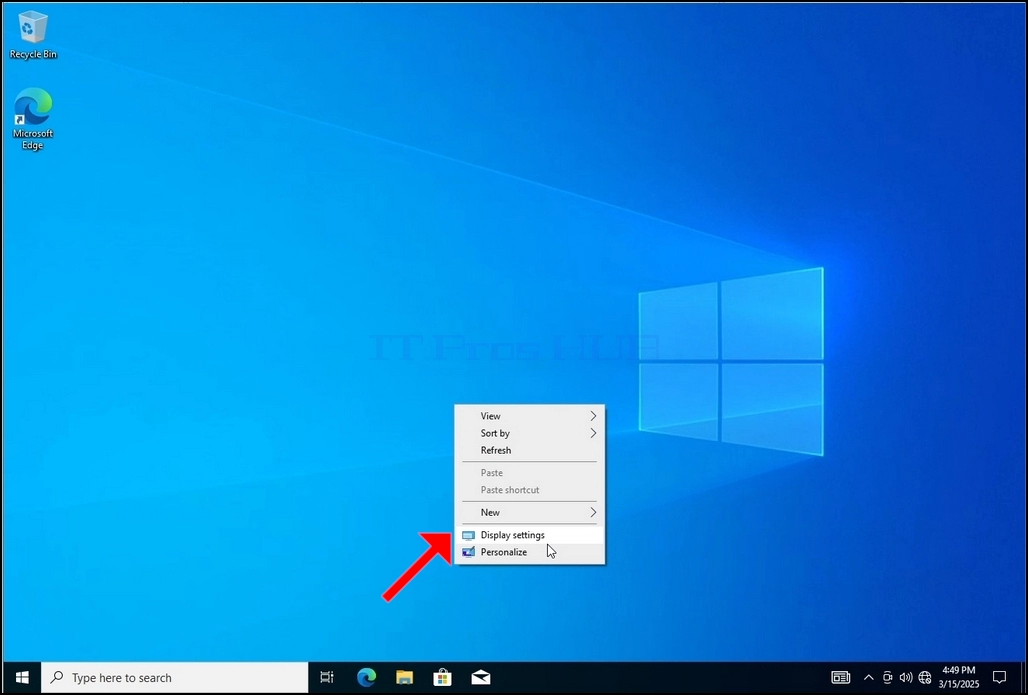The image size is (1028, 695).
Task: Choose Refresh from the context menu
Action: pos(530,450)
